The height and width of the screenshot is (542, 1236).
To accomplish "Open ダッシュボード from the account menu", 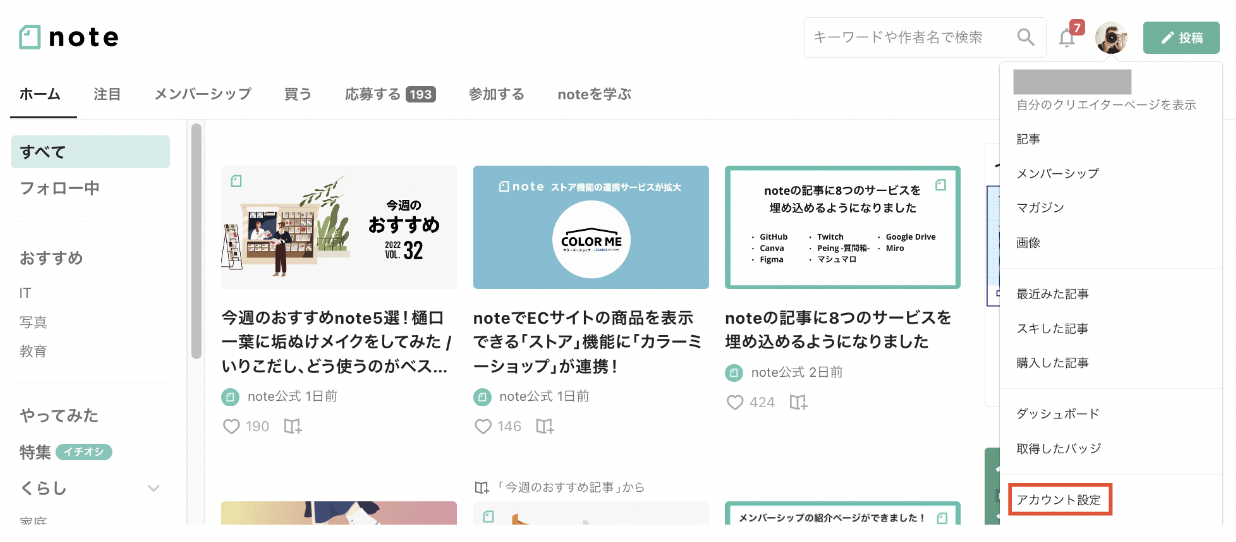I will pos(1058,414).
